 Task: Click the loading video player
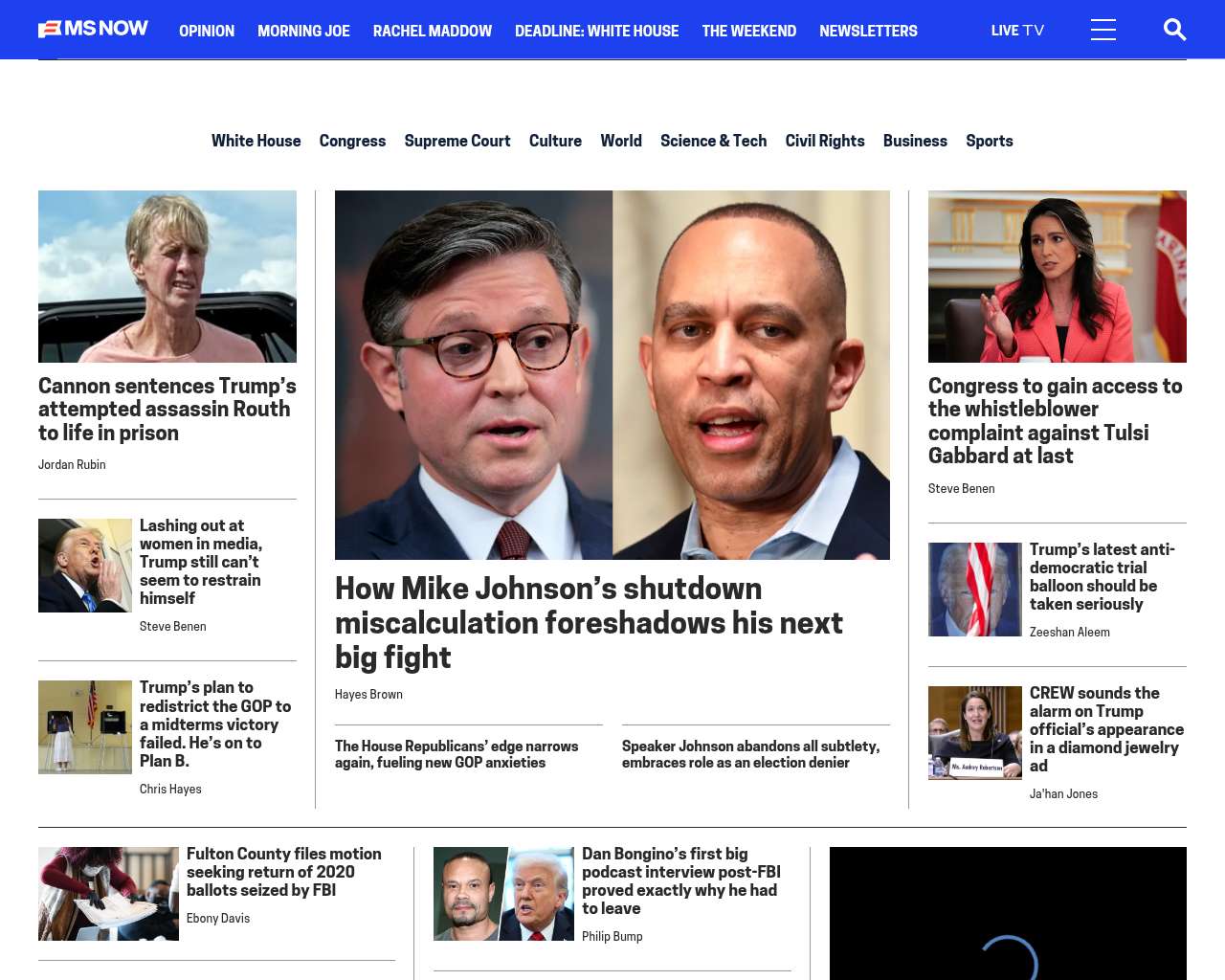tap(1008, 914)
